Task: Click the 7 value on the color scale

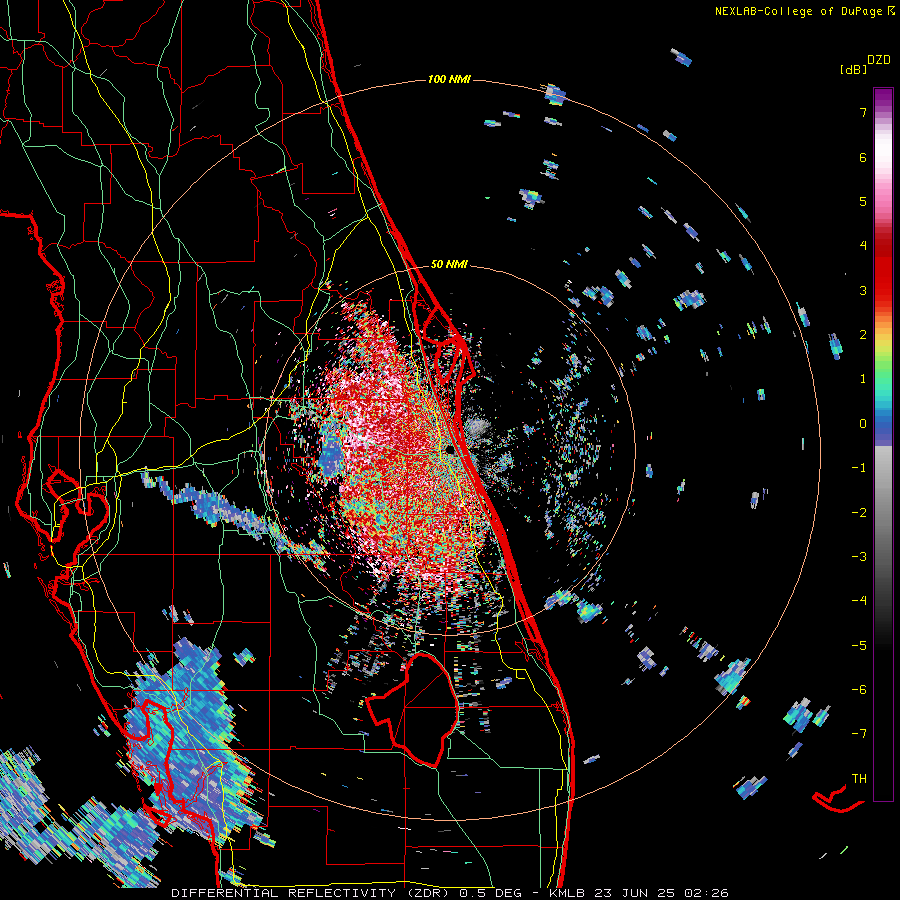Action: [x=863, y=112]
